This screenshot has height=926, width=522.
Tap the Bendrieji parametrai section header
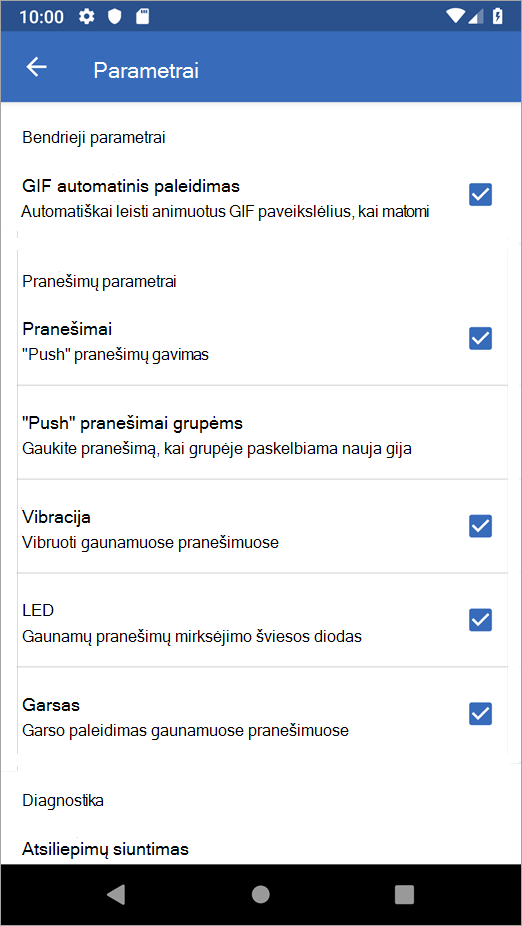coord(94,138)
